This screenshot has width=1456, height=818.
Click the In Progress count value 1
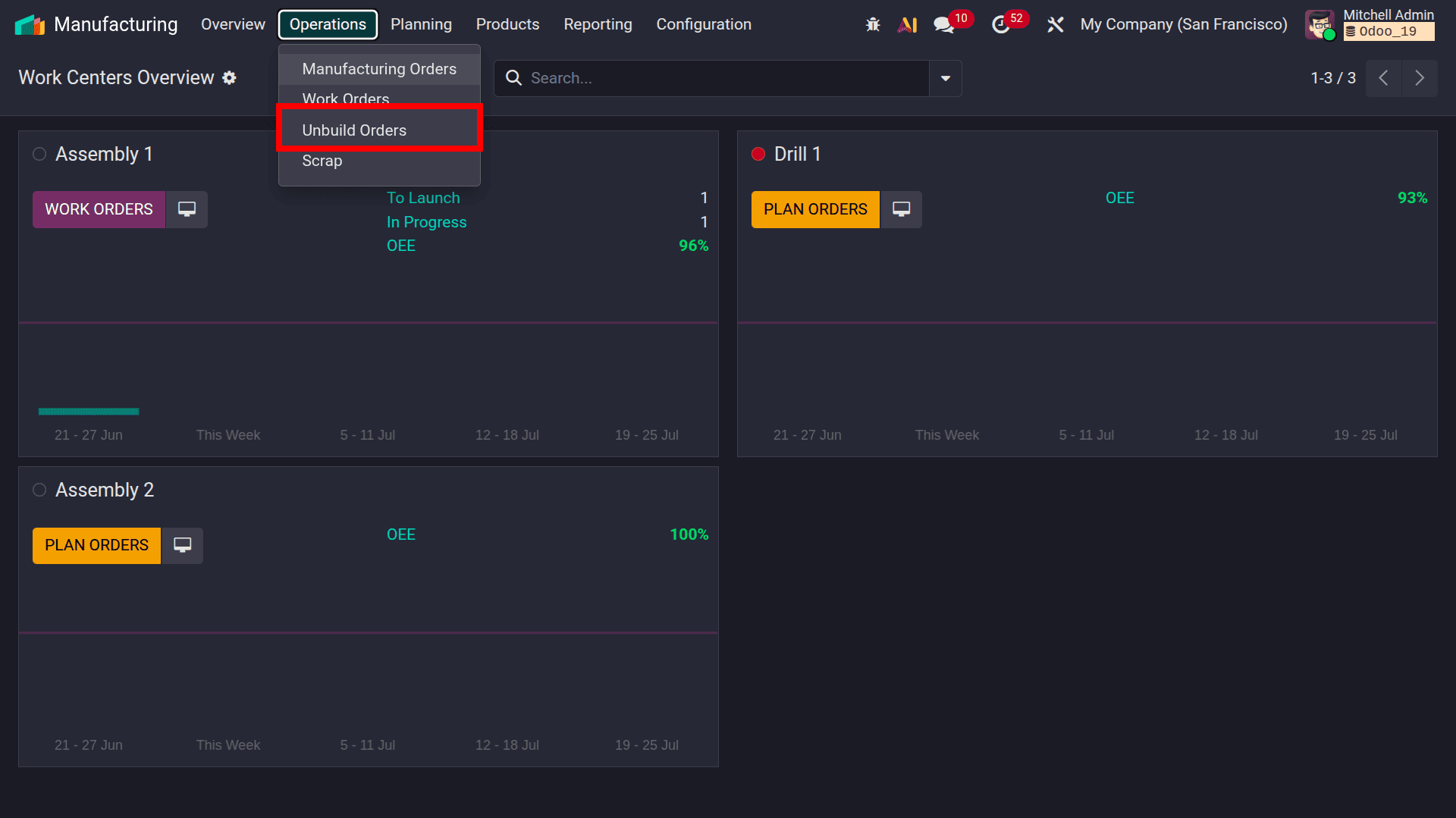[x=704, y=222]
